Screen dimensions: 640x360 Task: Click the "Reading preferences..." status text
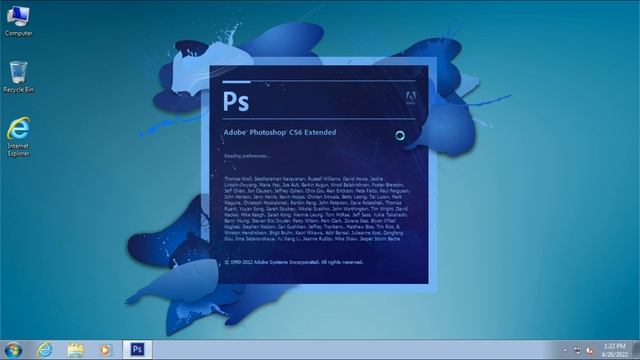click(247, 156)
